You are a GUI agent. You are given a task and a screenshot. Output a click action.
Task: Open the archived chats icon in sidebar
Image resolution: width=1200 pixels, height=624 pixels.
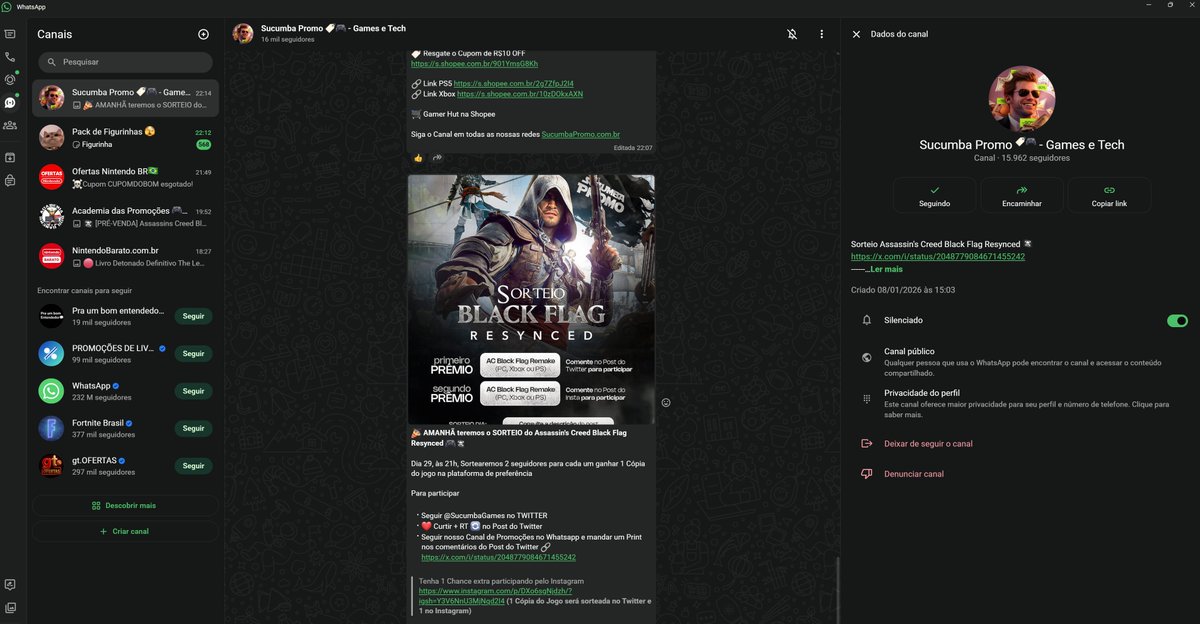point(10,157)
